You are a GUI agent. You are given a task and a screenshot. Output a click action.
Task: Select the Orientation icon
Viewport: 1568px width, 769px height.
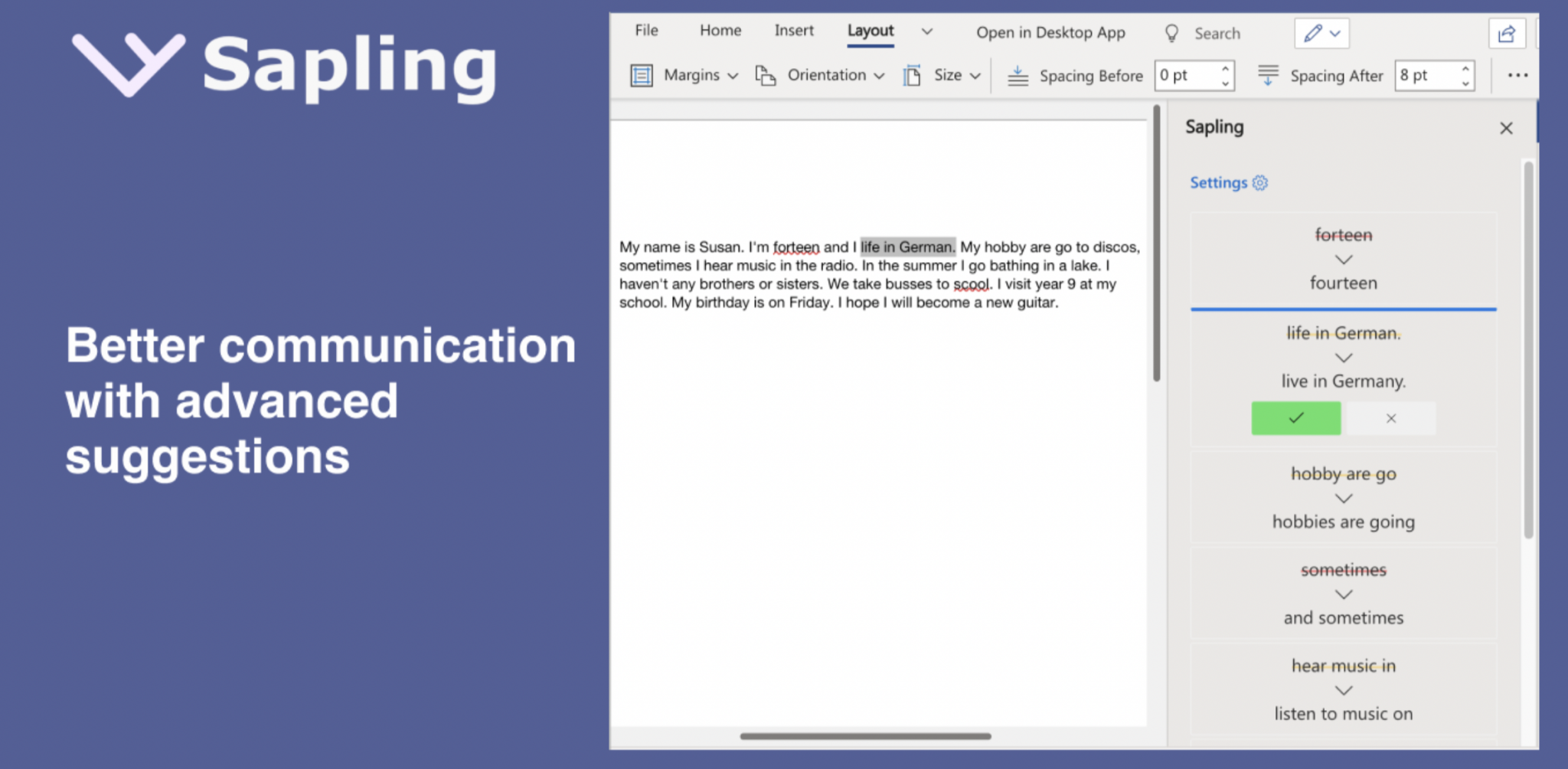click(x=766, y=75)
